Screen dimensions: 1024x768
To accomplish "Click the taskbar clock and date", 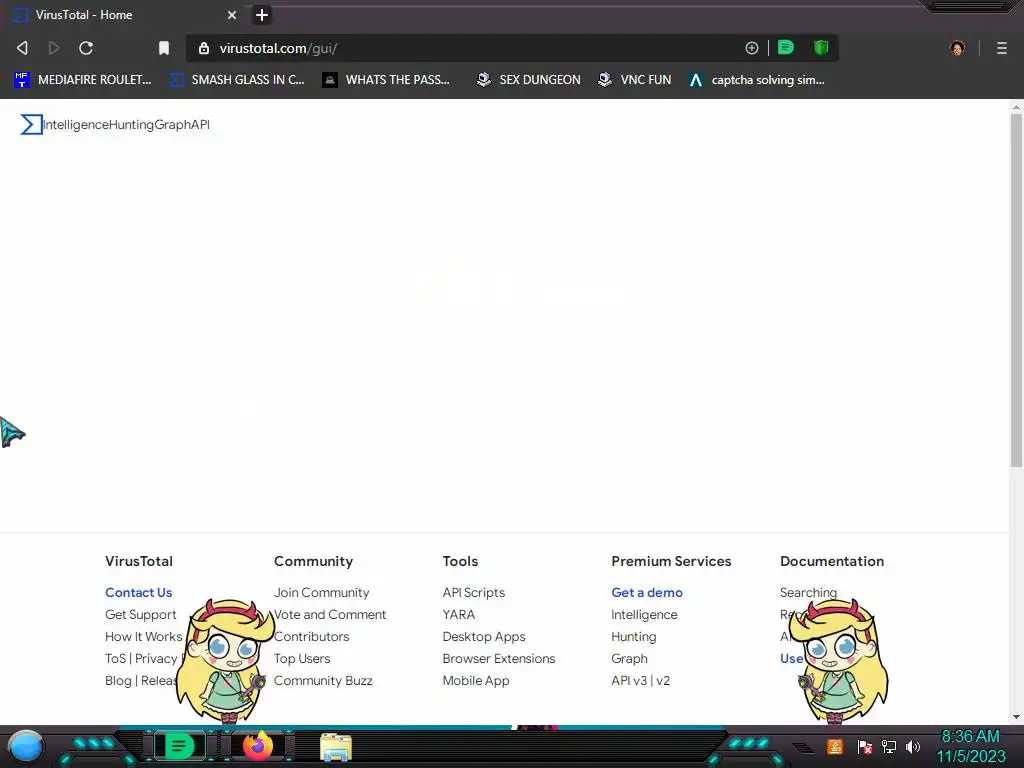I will [x=970, y=746].
